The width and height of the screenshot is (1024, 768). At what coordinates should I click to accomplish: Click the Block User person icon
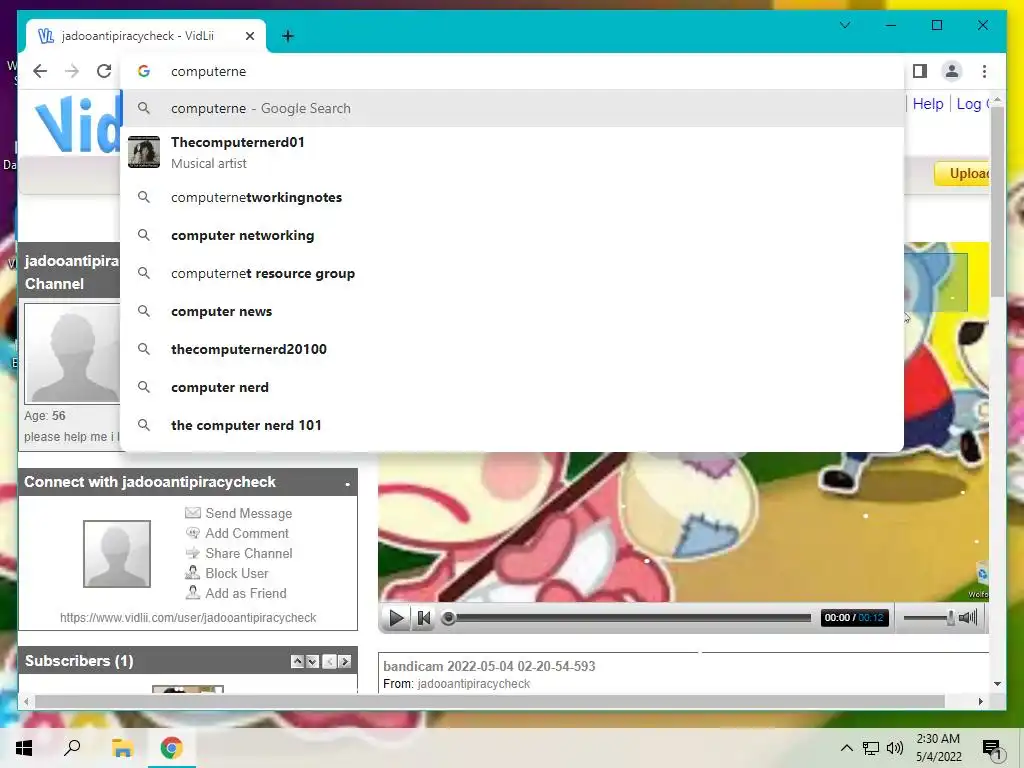(x=193, y=573)
